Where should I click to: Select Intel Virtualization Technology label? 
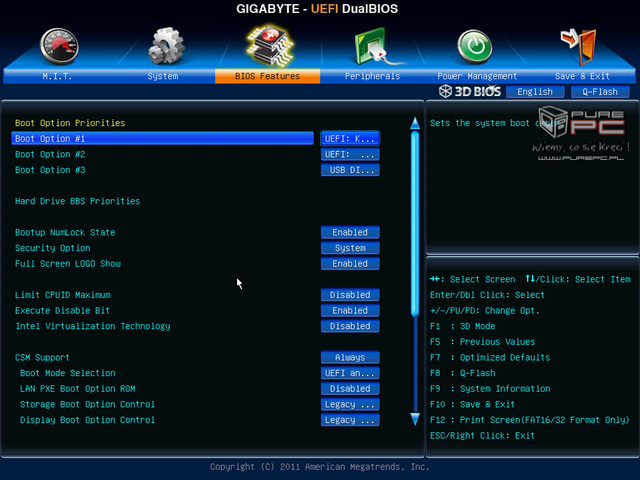click(93, 326)
